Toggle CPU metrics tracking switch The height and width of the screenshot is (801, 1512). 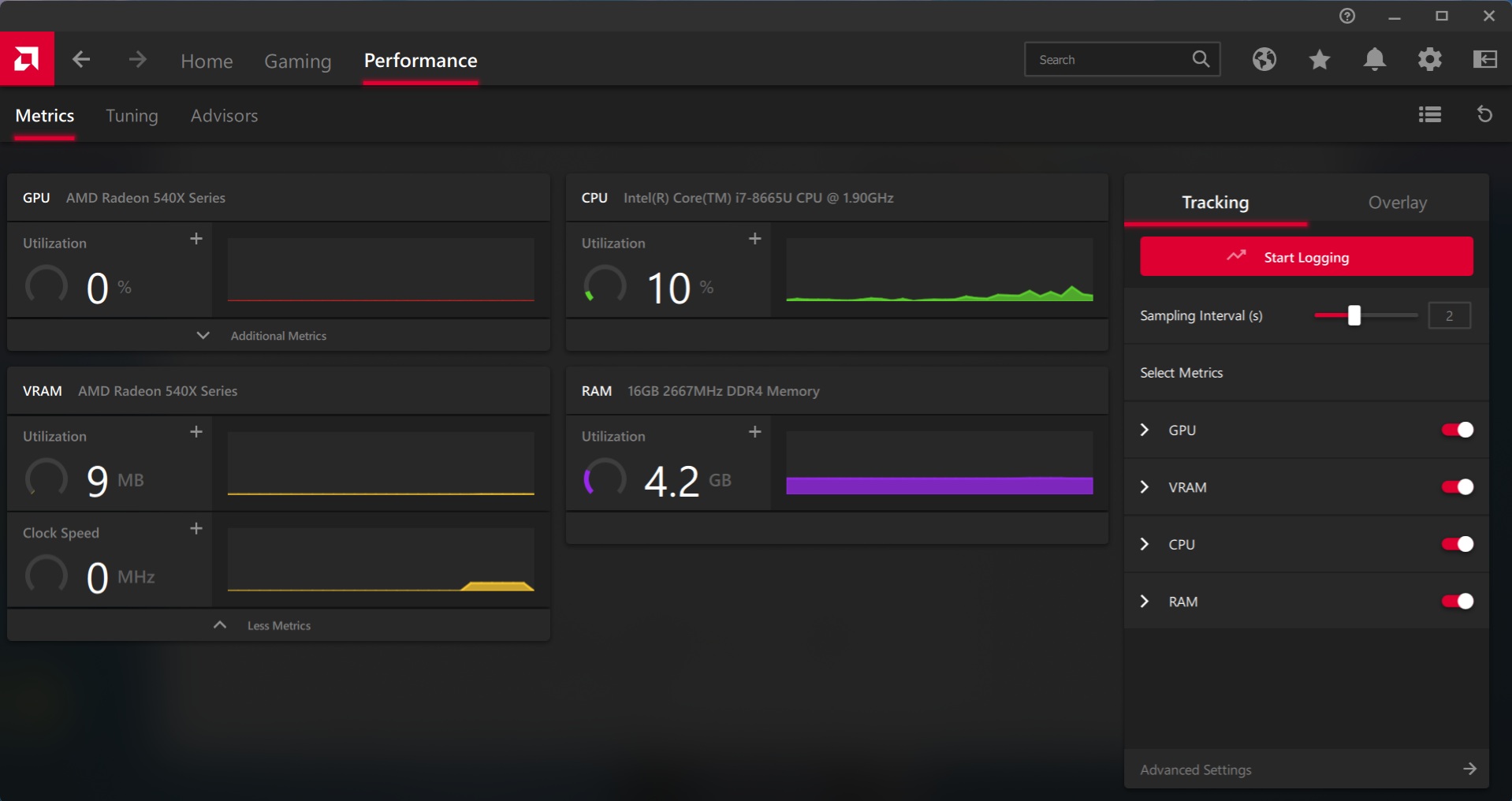tap(1458, 544)
